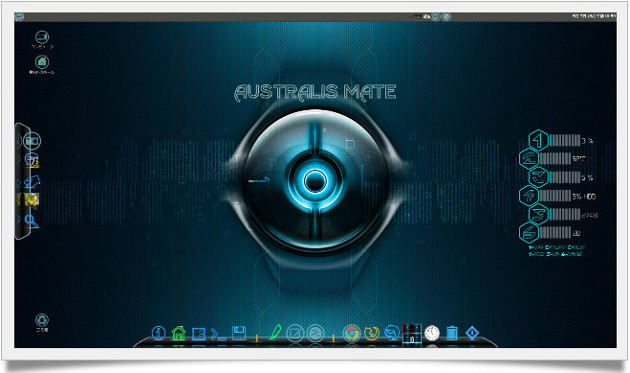Open the Trash desktop icon
This screenshot has height=373, width=630.
(42, 320)
